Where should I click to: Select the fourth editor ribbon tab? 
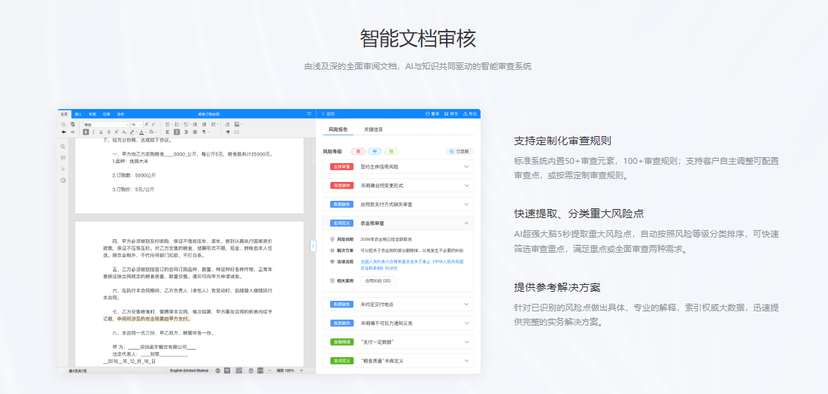(x=106, y=114)
